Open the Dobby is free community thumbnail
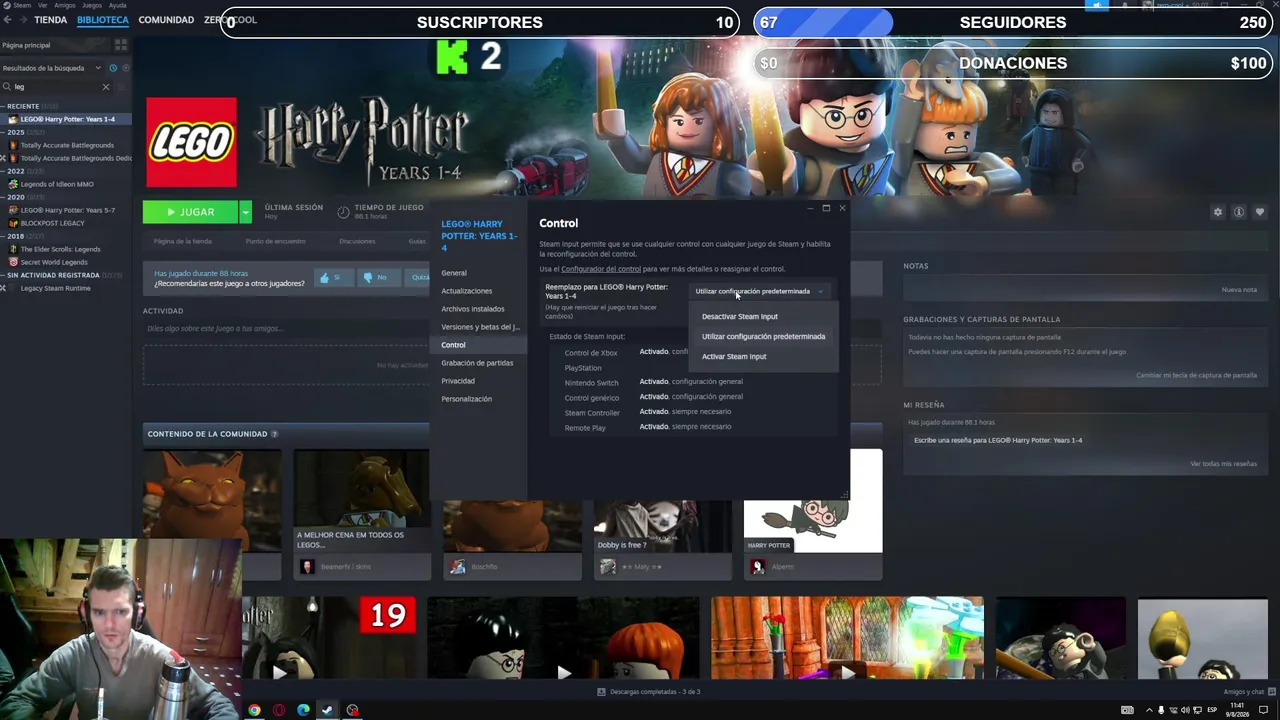 tap(662, 501)
